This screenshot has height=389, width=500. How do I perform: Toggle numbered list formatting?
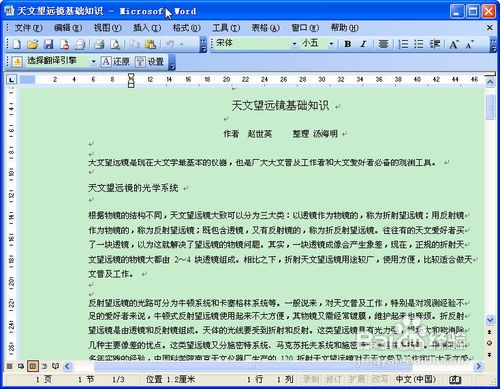pyautogui.click(x=403, y=44)
